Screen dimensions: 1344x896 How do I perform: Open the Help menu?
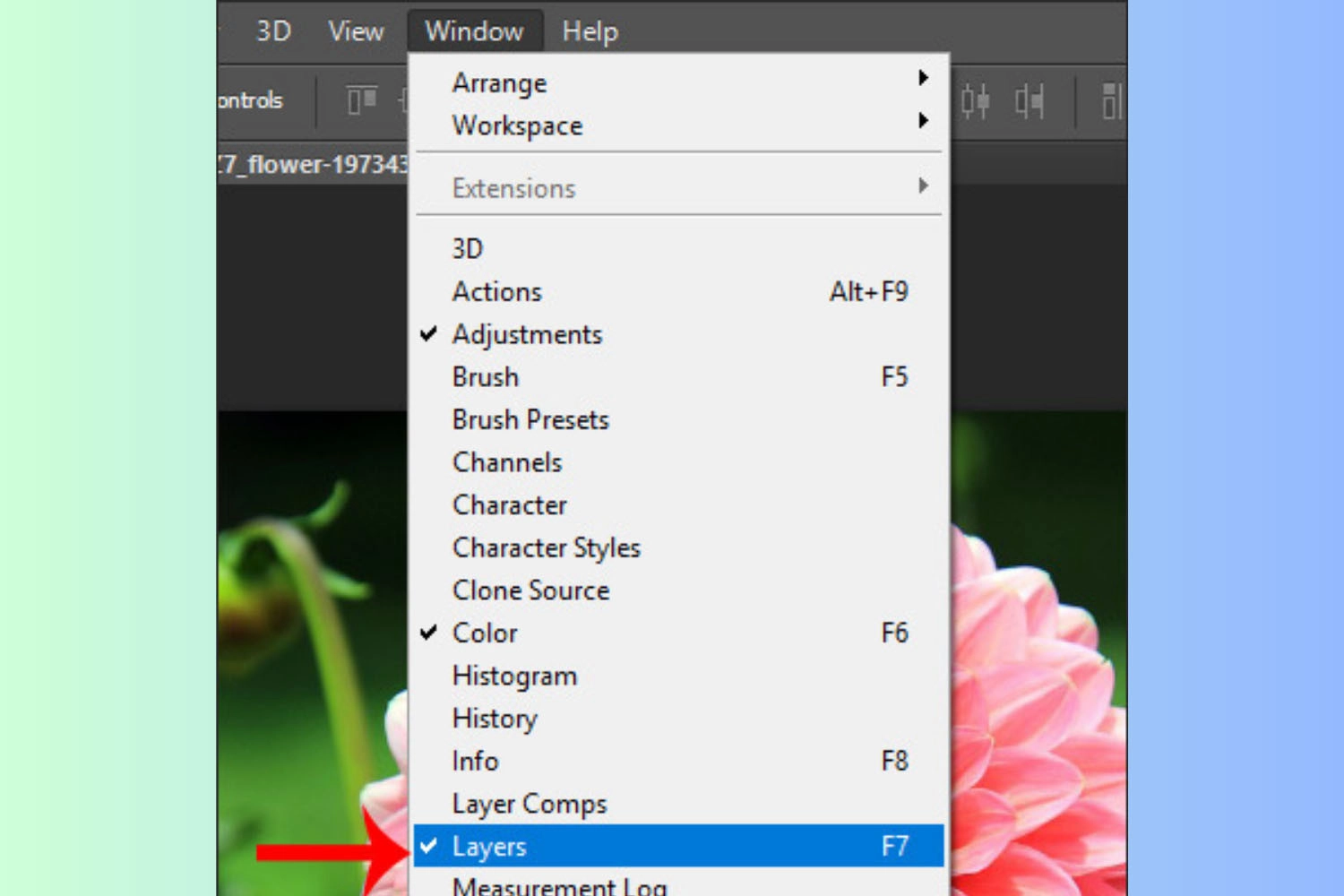point(590,31)
